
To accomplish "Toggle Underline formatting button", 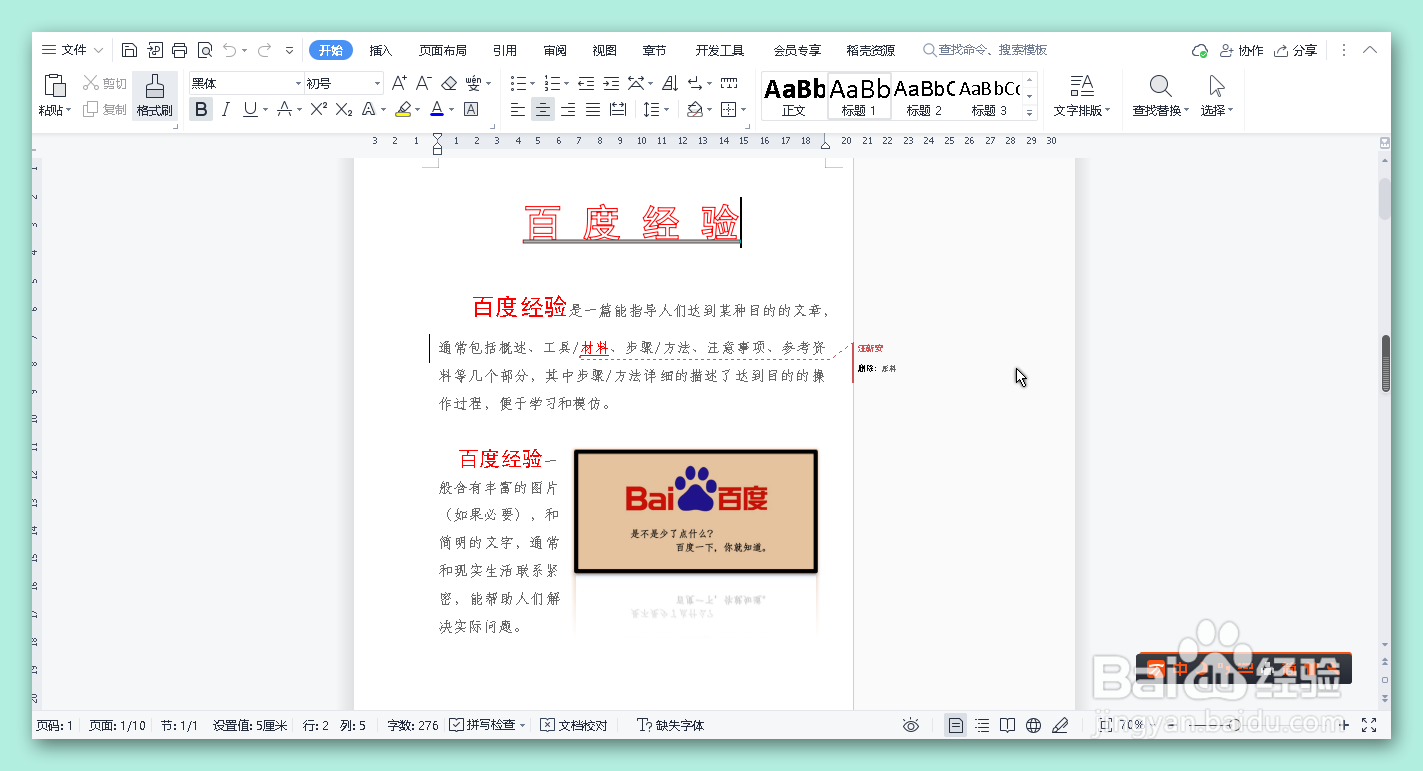I will [249, 109].
